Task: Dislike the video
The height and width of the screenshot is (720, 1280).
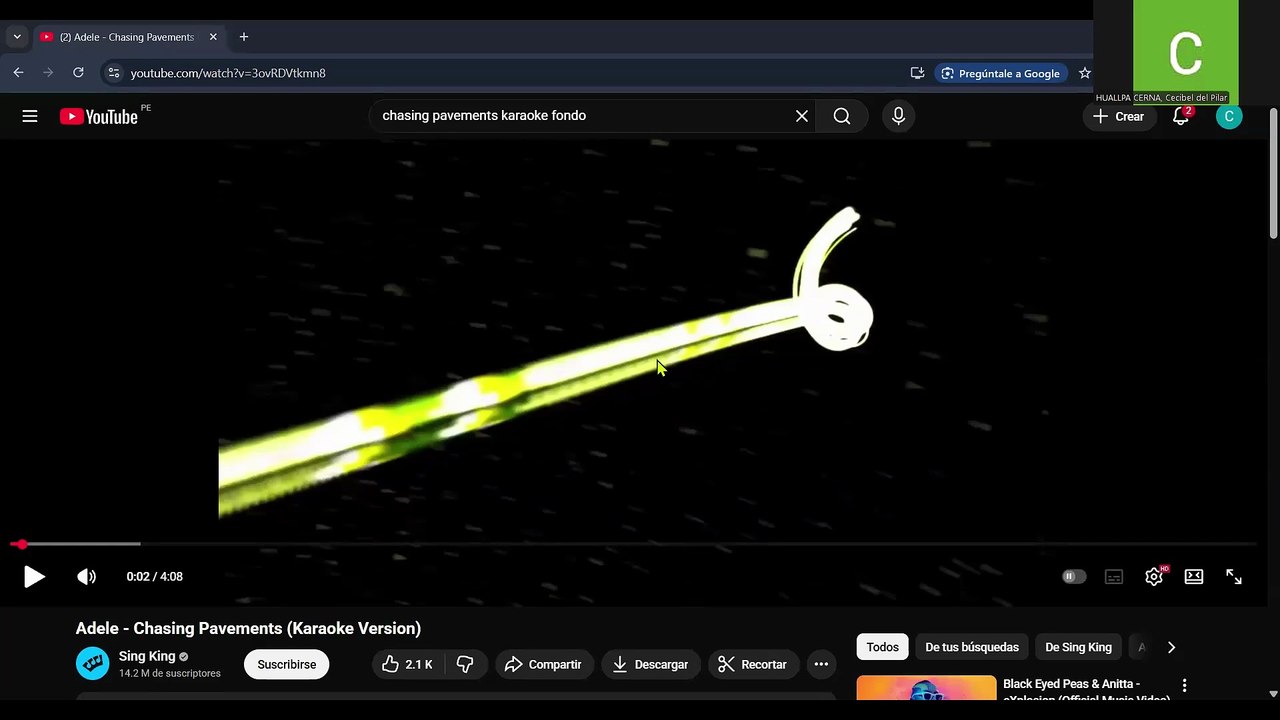Action: [x=465, y=664]
